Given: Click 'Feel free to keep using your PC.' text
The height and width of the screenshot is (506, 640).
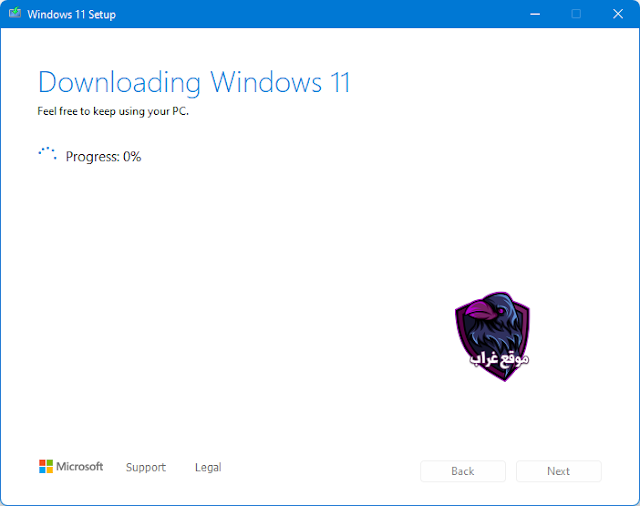Looking at the screenshot, I should pyautogui.click(x=113, y=111).
